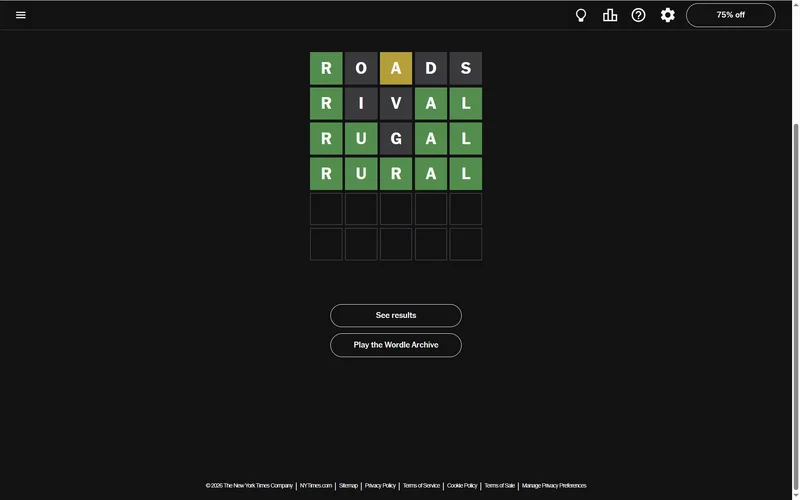Open the hamburger navigation menu
Image resolution: width=800 pixels, height=500 pixels.
pyautogui.click(x=20, y=15)
